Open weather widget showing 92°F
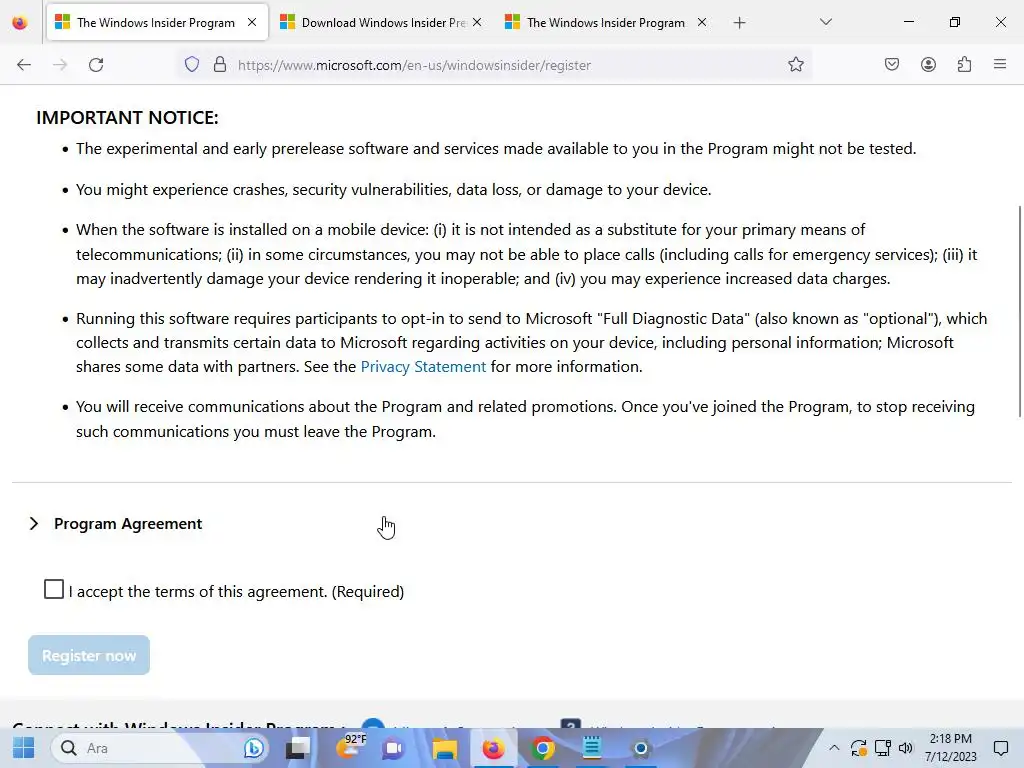The height and width of the screenshot is (768, 1024). point(351,746)
